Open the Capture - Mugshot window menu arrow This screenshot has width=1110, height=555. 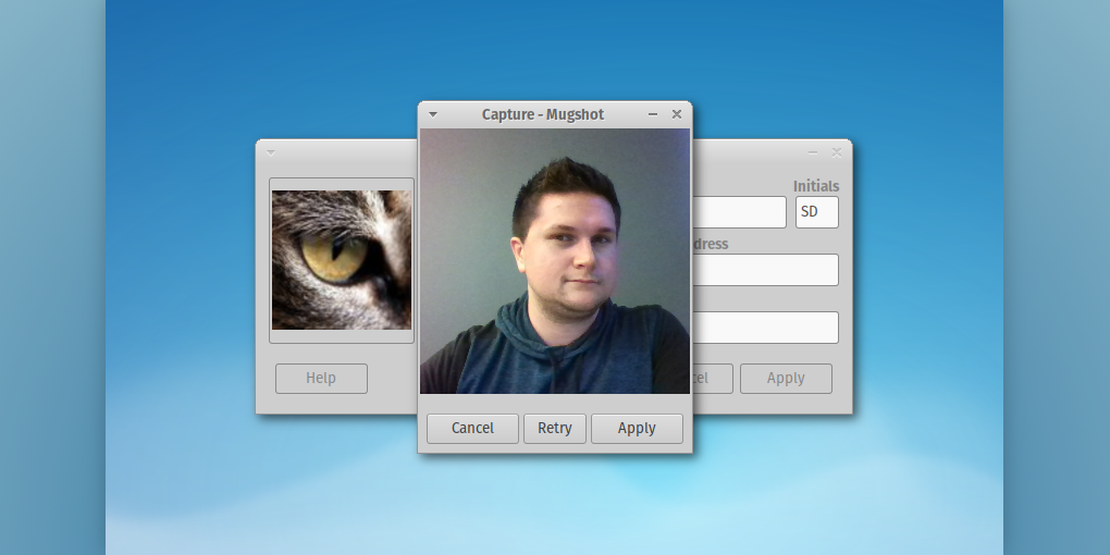click(x=433, y=115)
